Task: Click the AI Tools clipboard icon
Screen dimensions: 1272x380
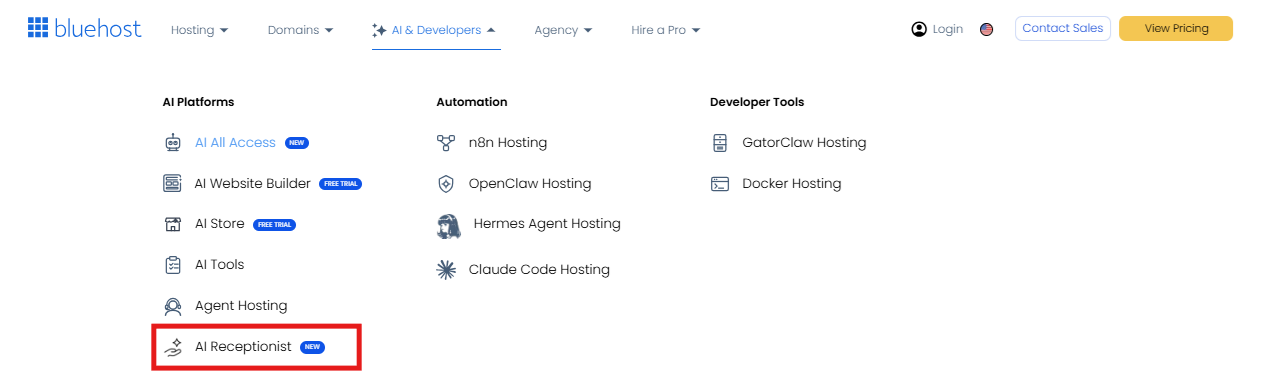Action: click(x=173, y=265)
